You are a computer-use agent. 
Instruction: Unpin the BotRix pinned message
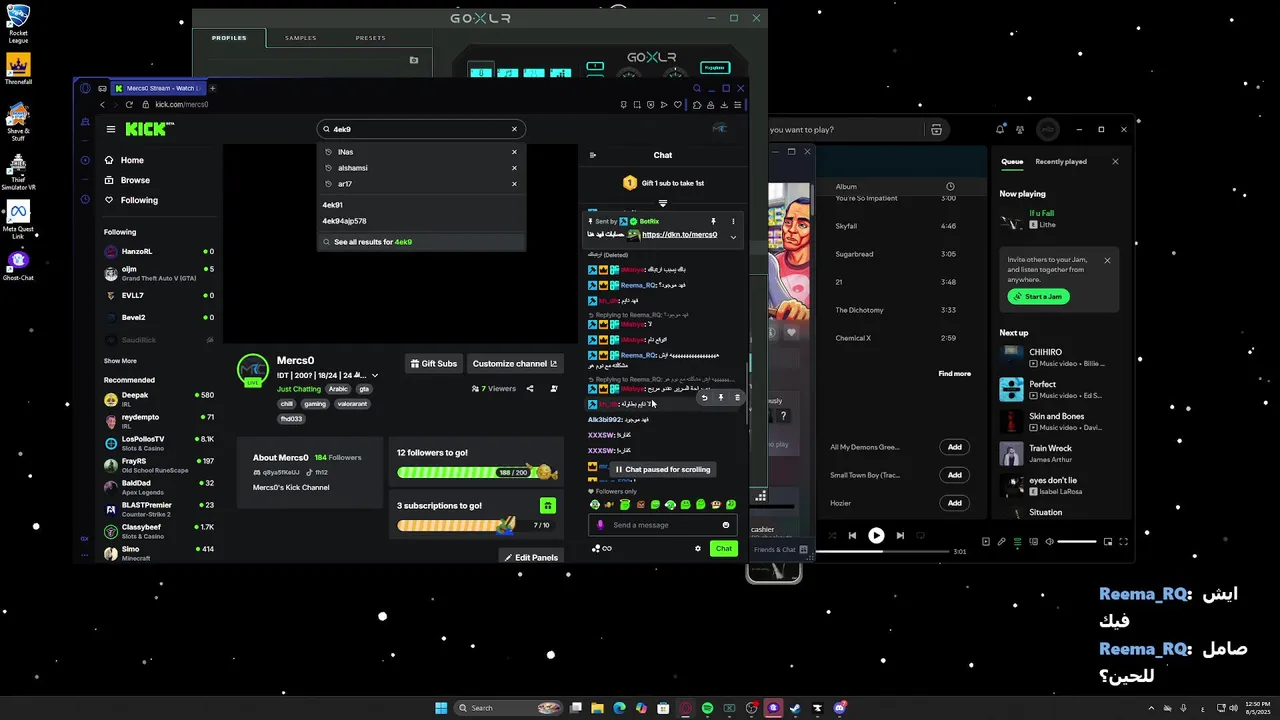(x=713, y=221)
